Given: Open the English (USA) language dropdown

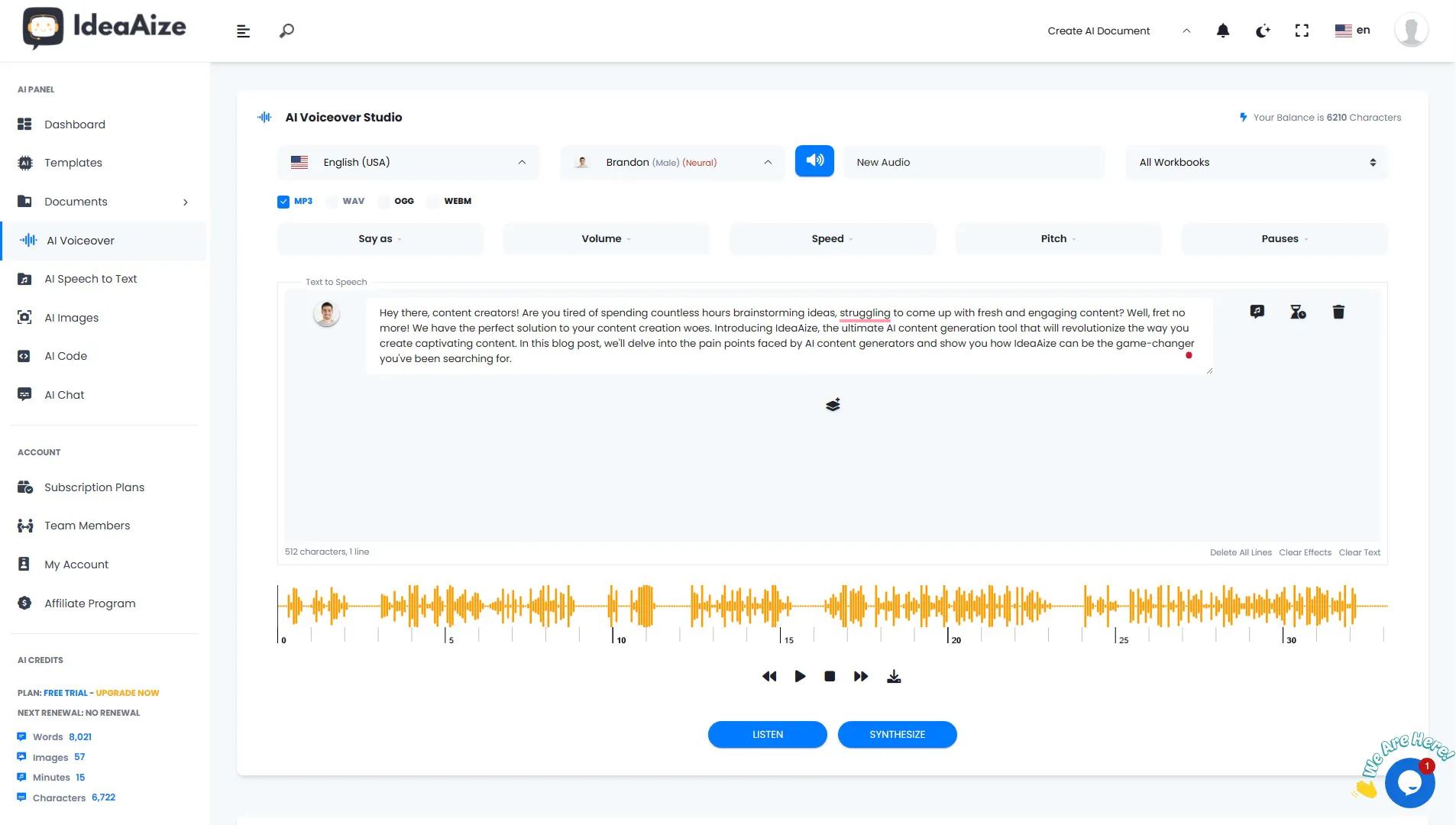Looking at the screenshot, I should pos(408,162).
